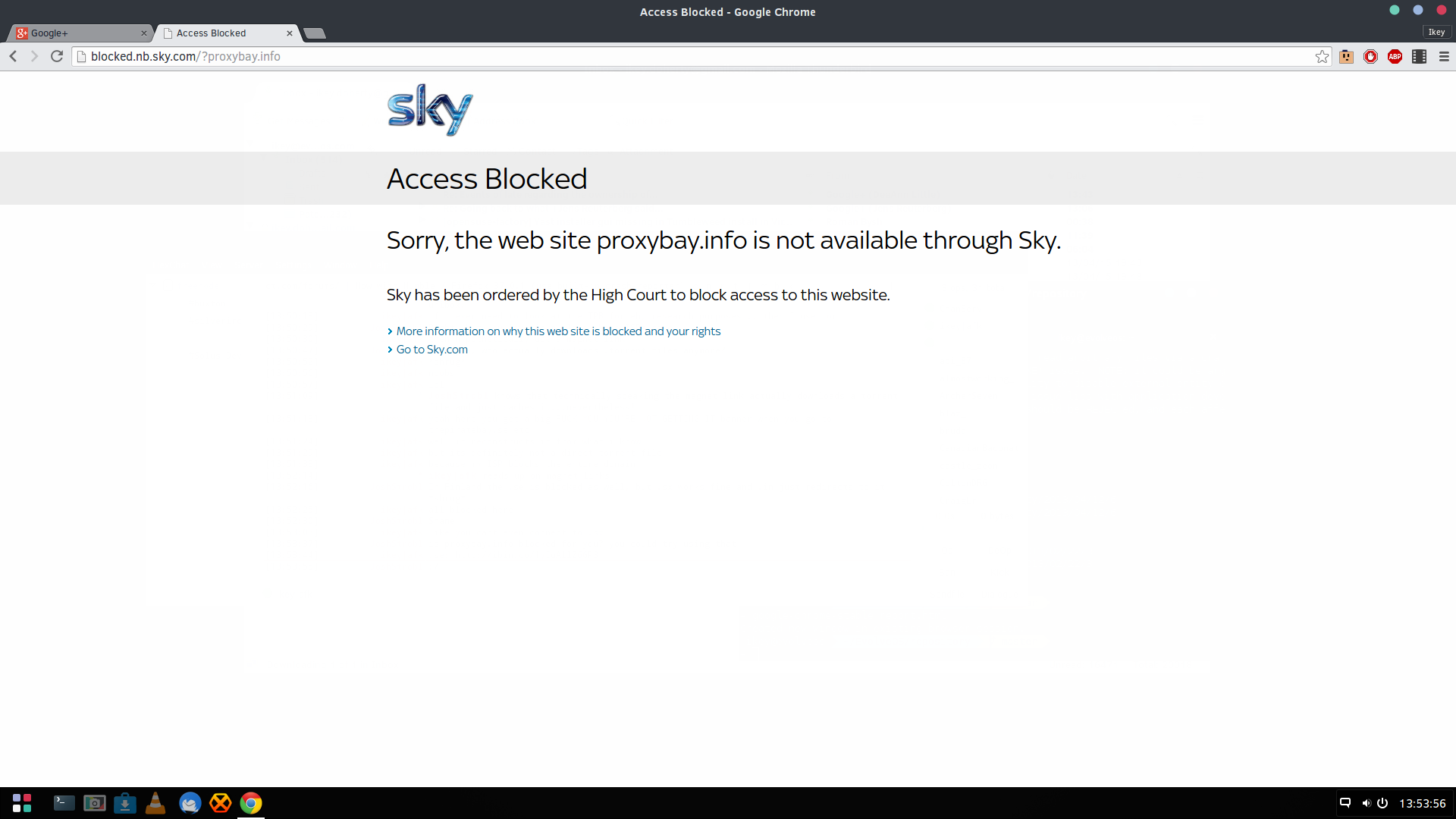
Task: Close the Access Blocked tab
Action: tap(290, 33)
